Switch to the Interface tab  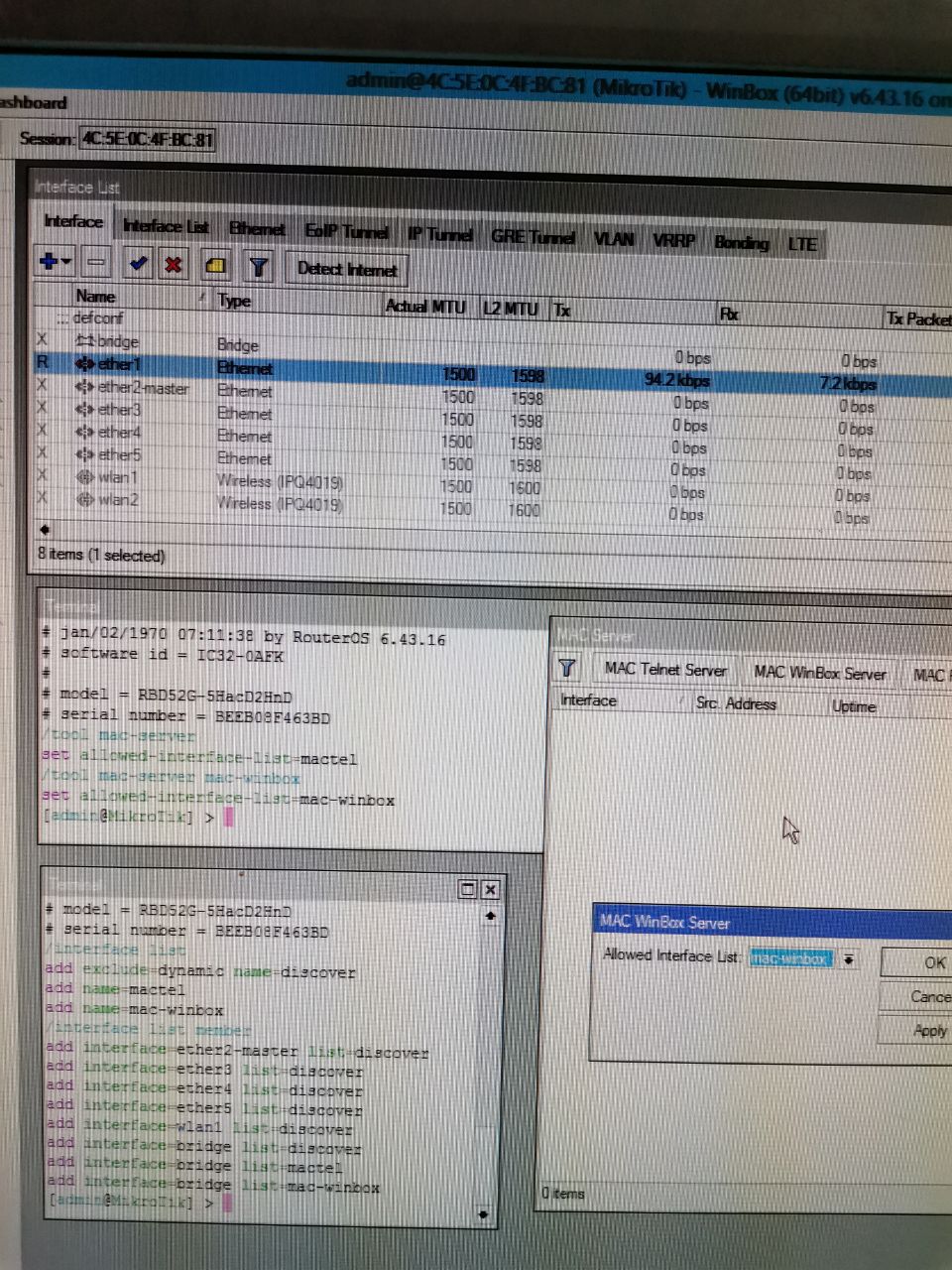point(73,221)
